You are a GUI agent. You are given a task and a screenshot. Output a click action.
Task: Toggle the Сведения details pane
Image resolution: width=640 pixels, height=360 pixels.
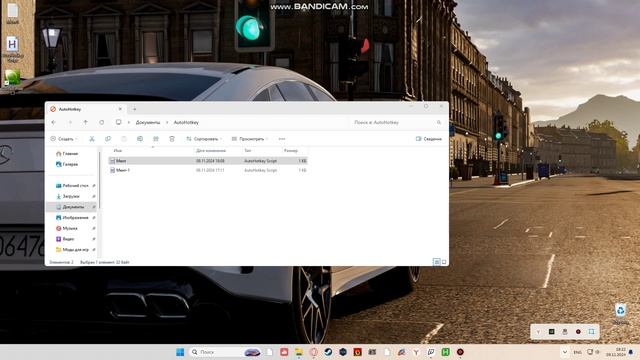(x=429, y=139)
